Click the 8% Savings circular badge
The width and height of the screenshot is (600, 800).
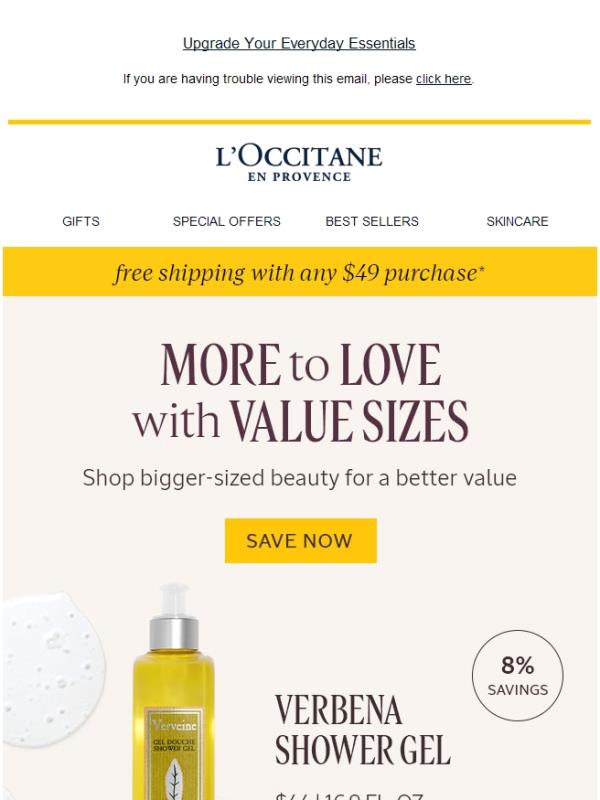[517, 676]
